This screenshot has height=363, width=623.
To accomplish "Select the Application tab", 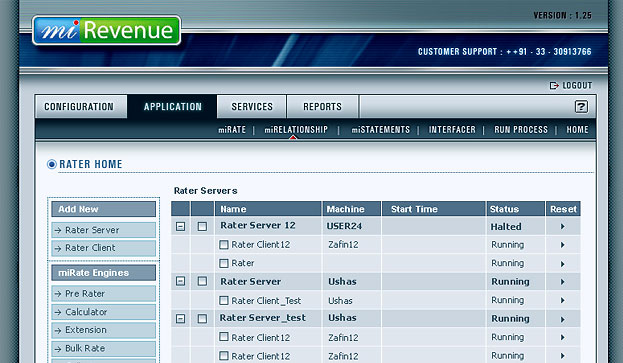I will click(x=172, y=106).
